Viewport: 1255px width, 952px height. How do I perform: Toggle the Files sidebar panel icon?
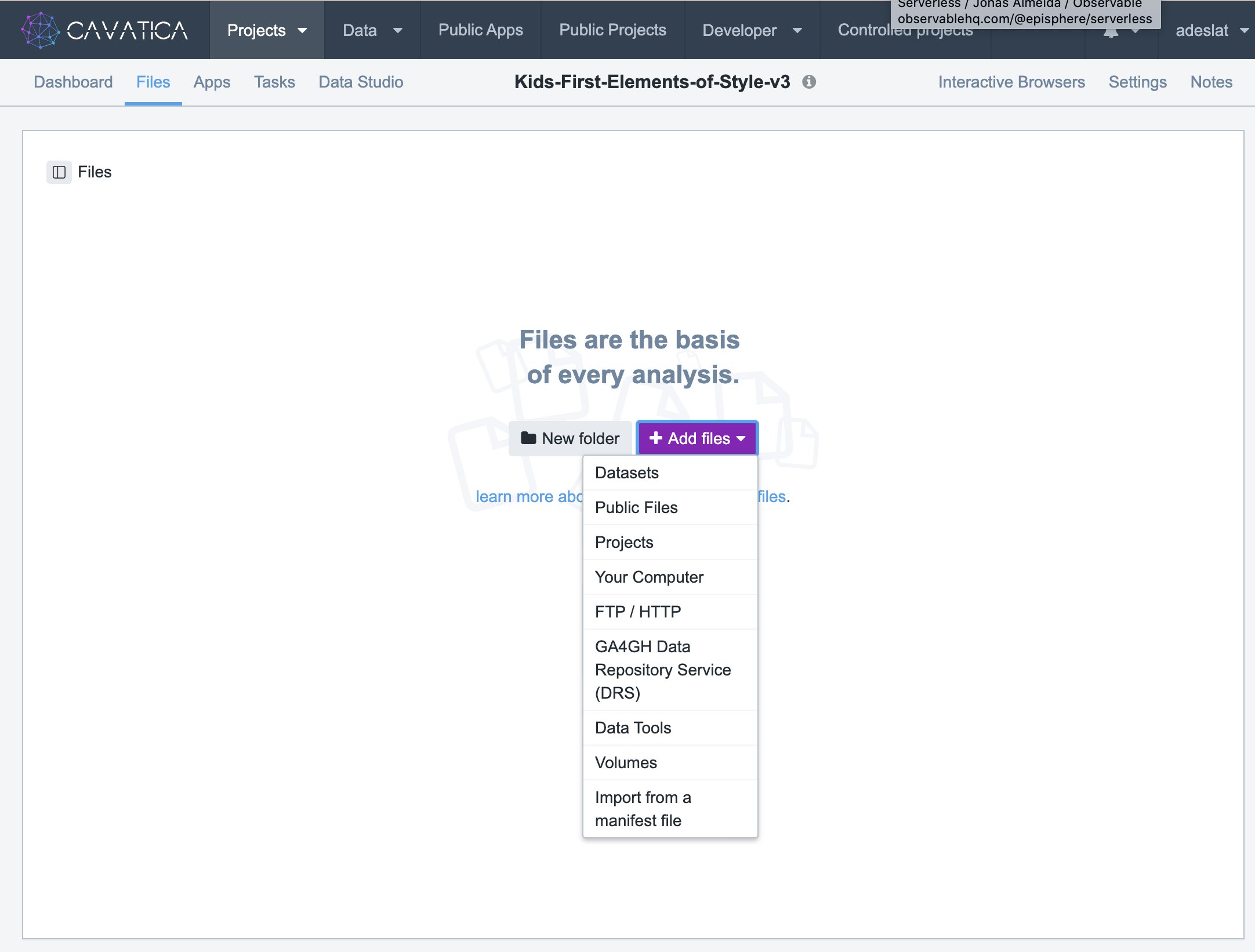[x=59, y=172]
